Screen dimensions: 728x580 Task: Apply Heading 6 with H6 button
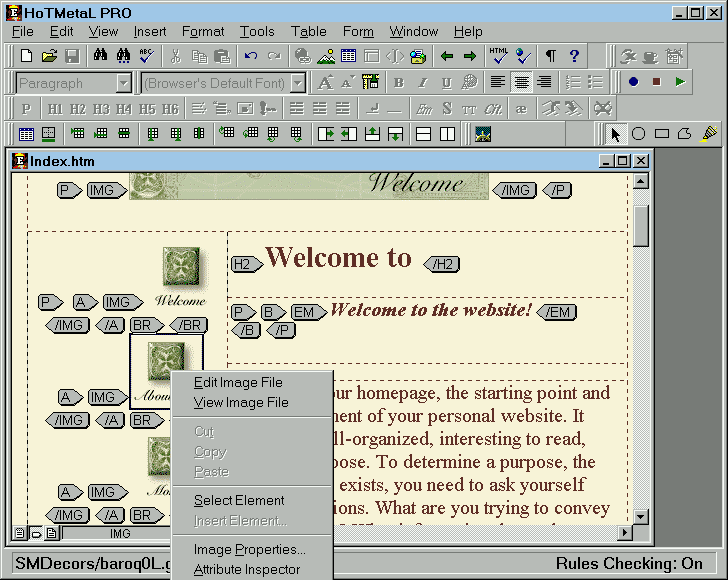pos(170,109)
